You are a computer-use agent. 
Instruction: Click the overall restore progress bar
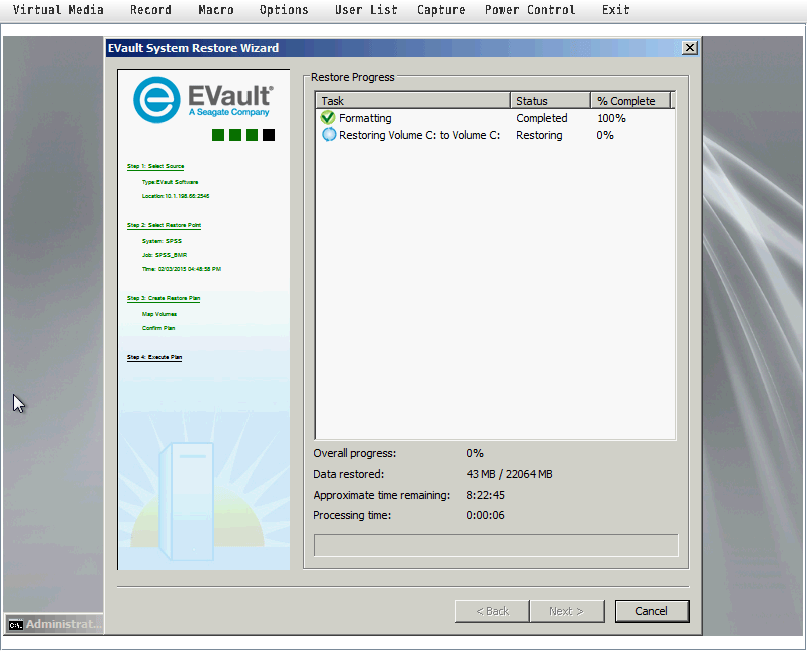click(x=496, y=546)
